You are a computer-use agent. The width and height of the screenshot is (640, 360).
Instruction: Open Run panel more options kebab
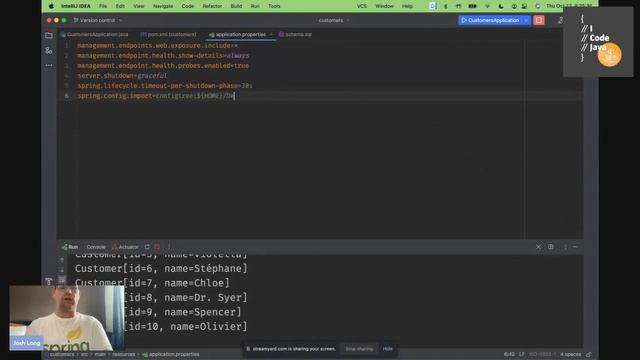coord(169,247)
